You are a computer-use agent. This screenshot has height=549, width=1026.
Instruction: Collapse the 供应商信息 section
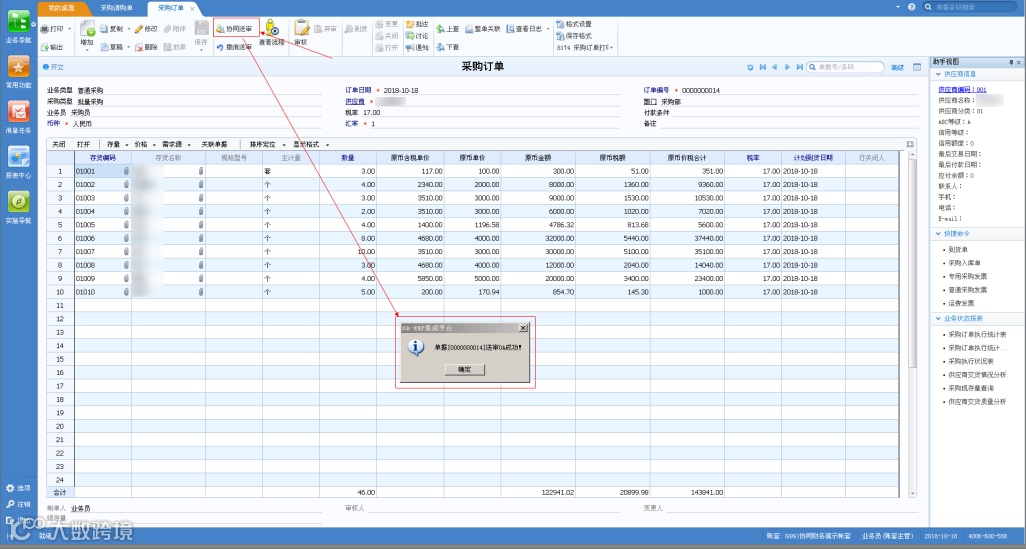tap(938, 75)
